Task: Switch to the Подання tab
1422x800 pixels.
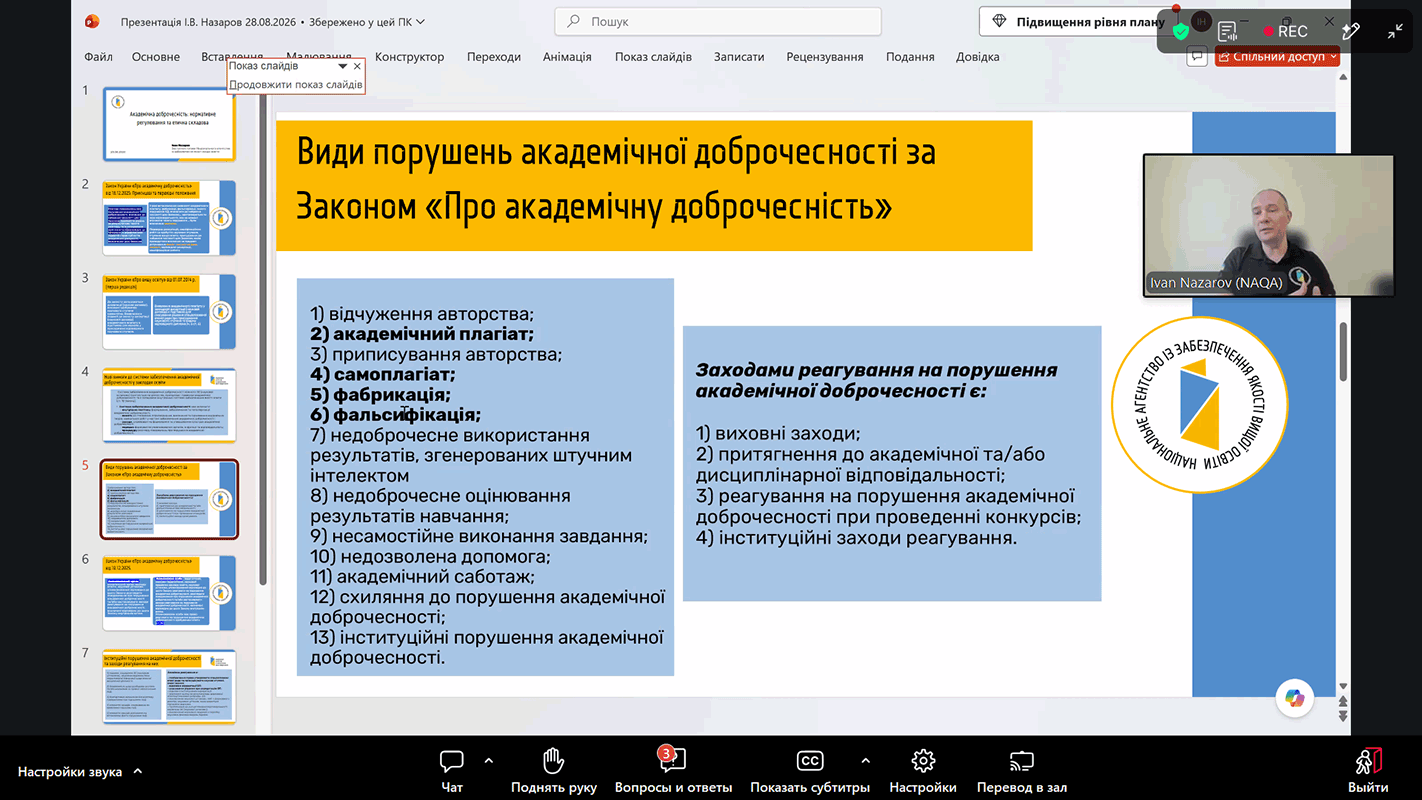Action: click(910, 57)
